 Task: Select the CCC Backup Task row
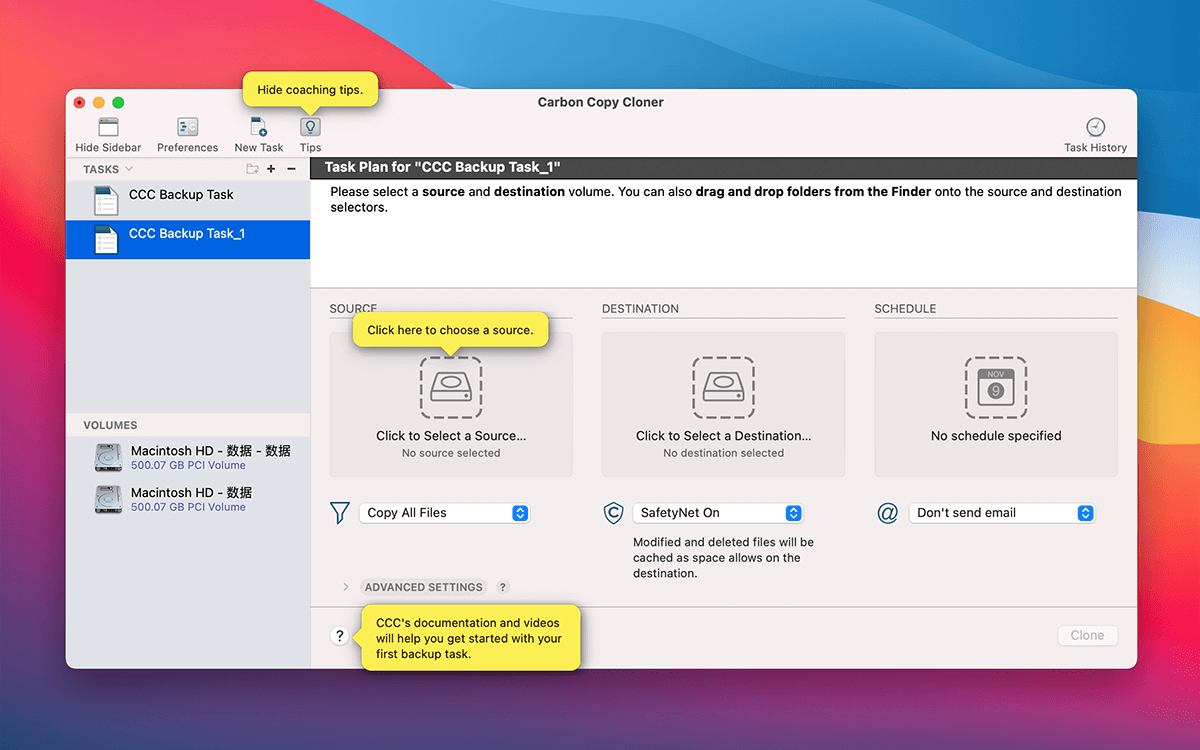point(188,201)
